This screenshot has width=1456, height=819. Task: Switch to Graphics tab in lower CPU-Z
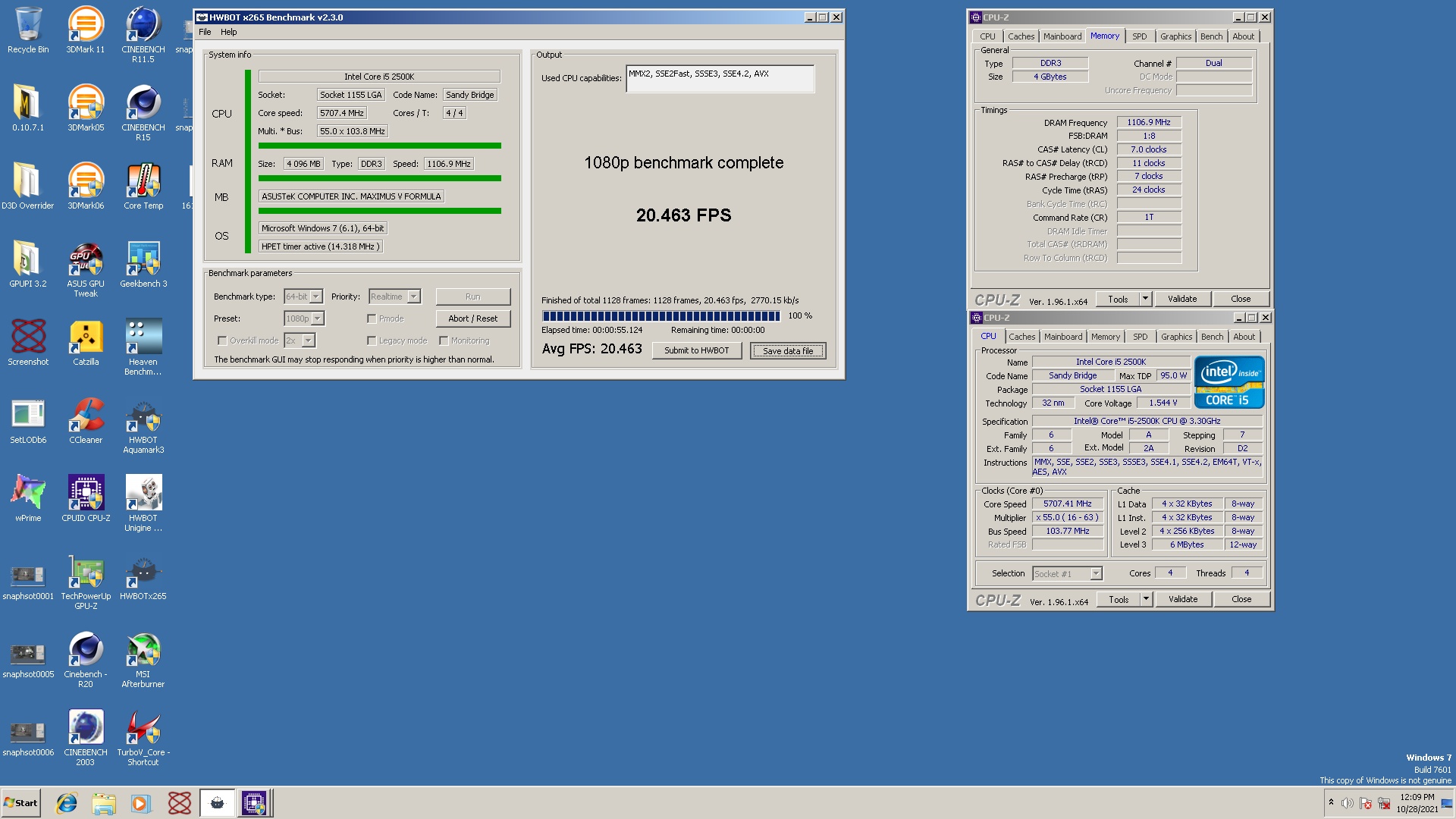tap(1176, 337)
